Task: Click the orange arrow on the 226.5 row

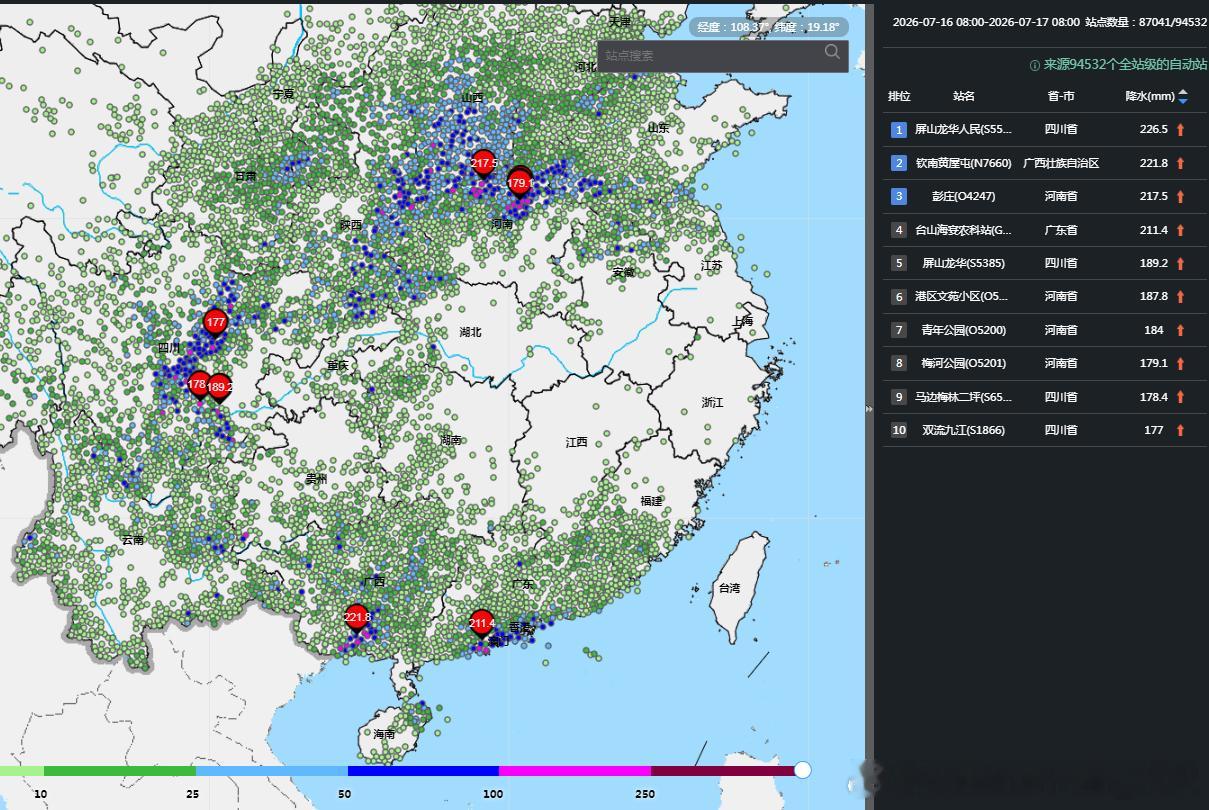Action: tap(1180, 129)
